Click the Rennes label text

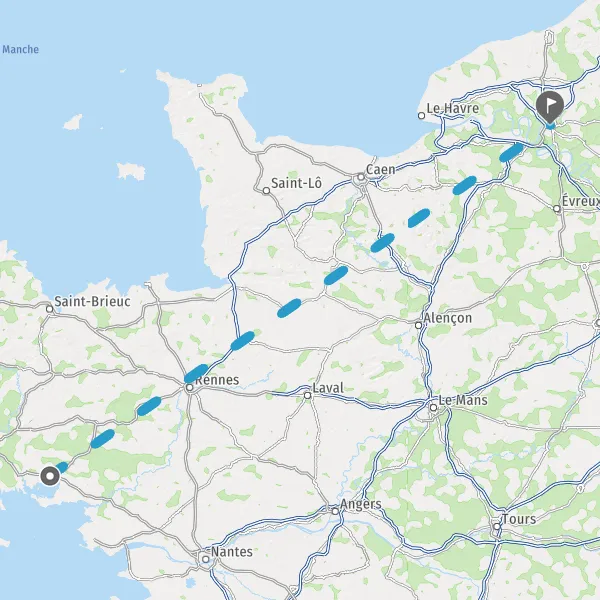(x=217, y=380)
